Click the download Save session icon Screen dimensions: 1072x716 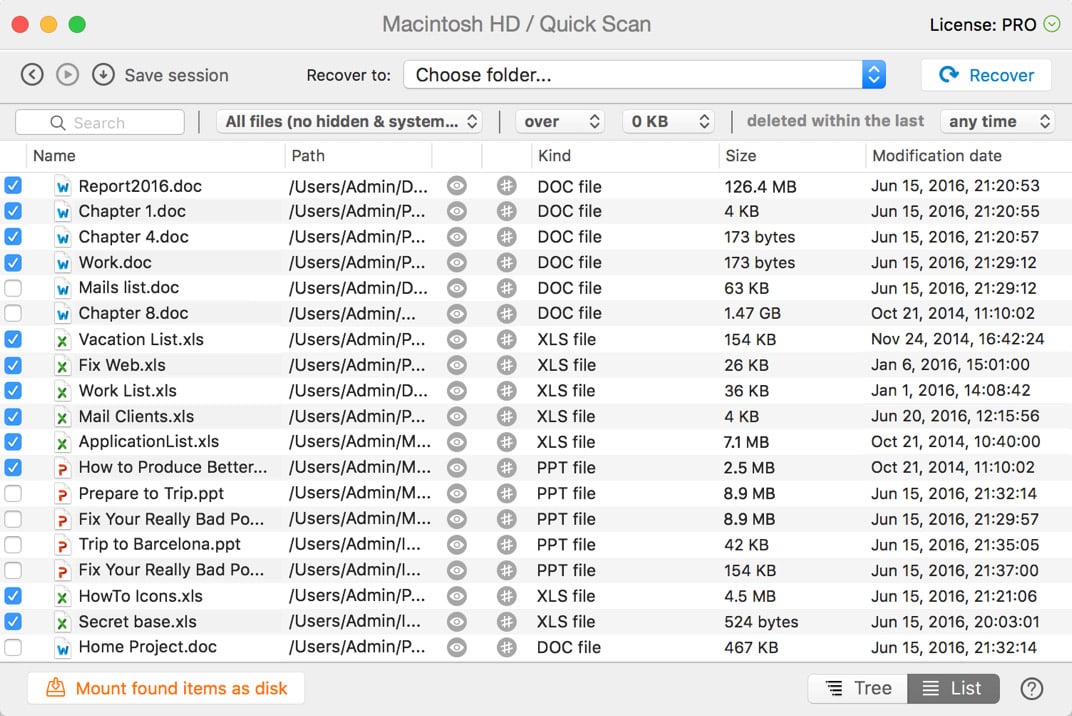pyautogui.click(x=103, y=75)
